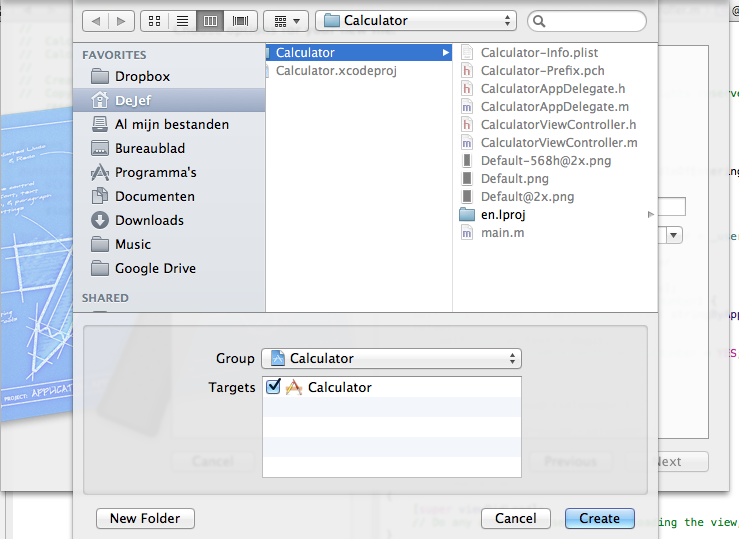739x539 pixels.
Task: Open Al mijn bestanden in sidebar
Action: tap(169, 124)
